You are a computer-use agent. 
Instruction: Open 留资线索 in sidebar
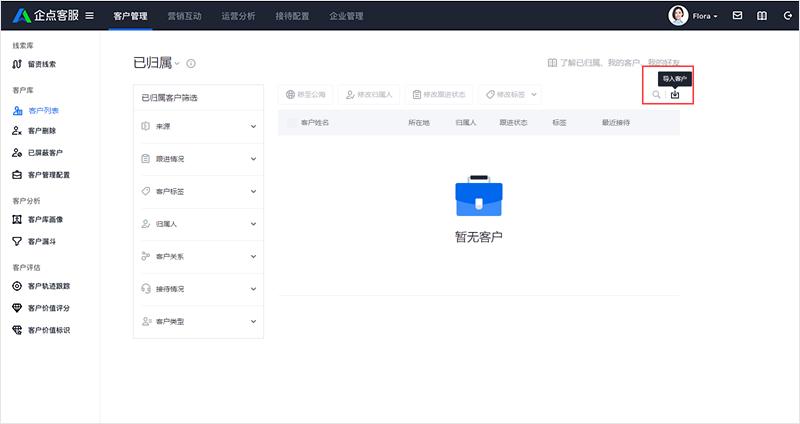34,64
